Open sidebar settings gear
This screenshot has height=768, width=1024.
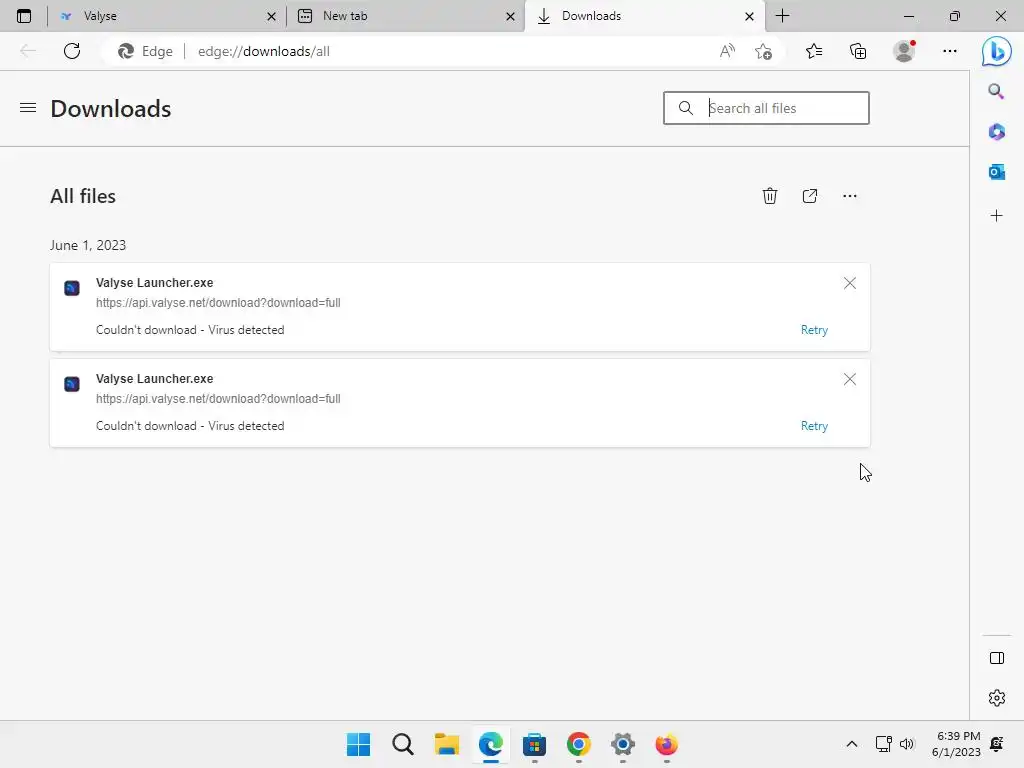(x=997, y=698)
